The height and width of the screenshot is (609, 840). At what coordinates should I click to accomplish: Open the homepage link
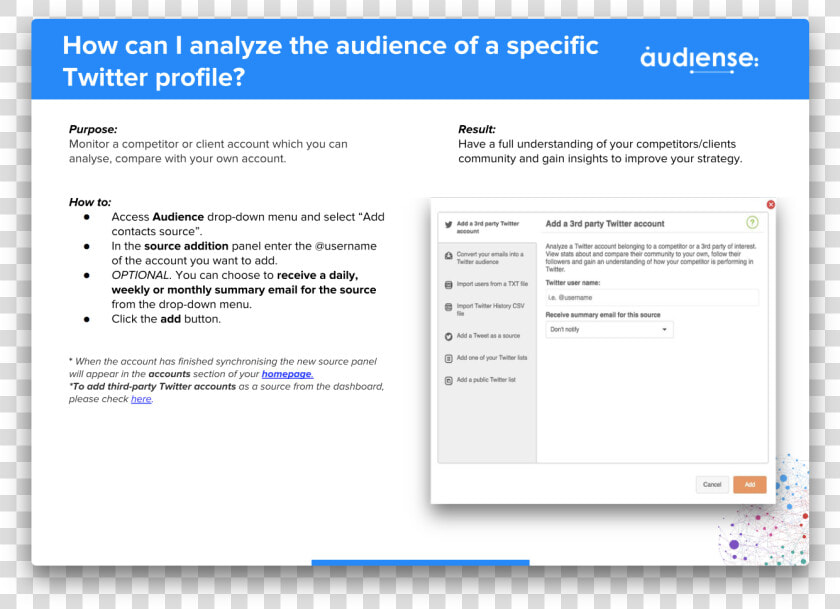287,374
